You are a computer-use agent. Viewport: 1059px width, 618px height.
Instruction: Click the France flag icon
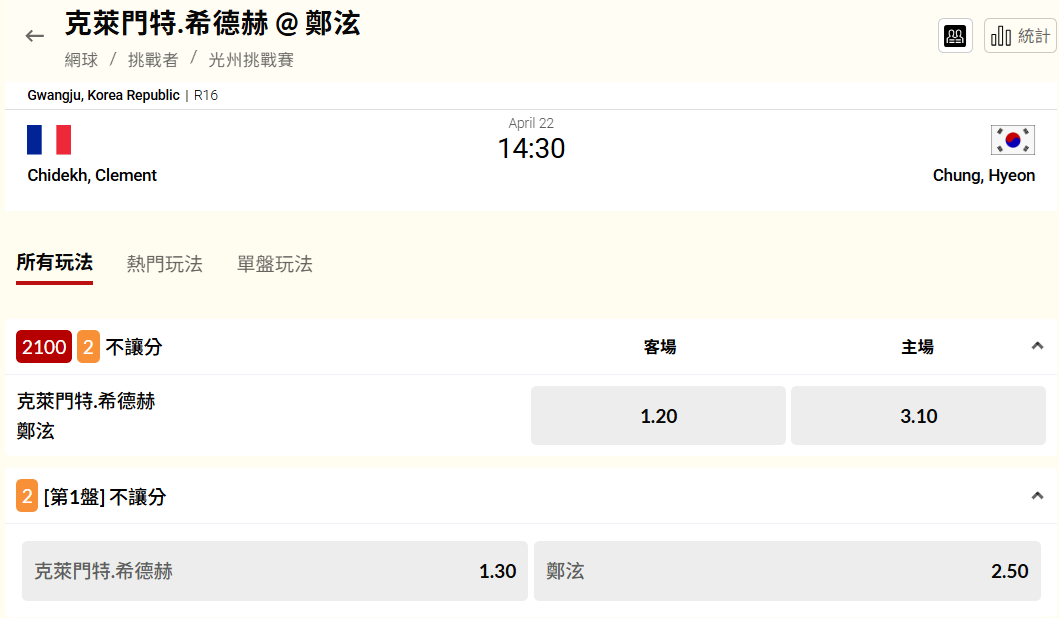point(49,140)
